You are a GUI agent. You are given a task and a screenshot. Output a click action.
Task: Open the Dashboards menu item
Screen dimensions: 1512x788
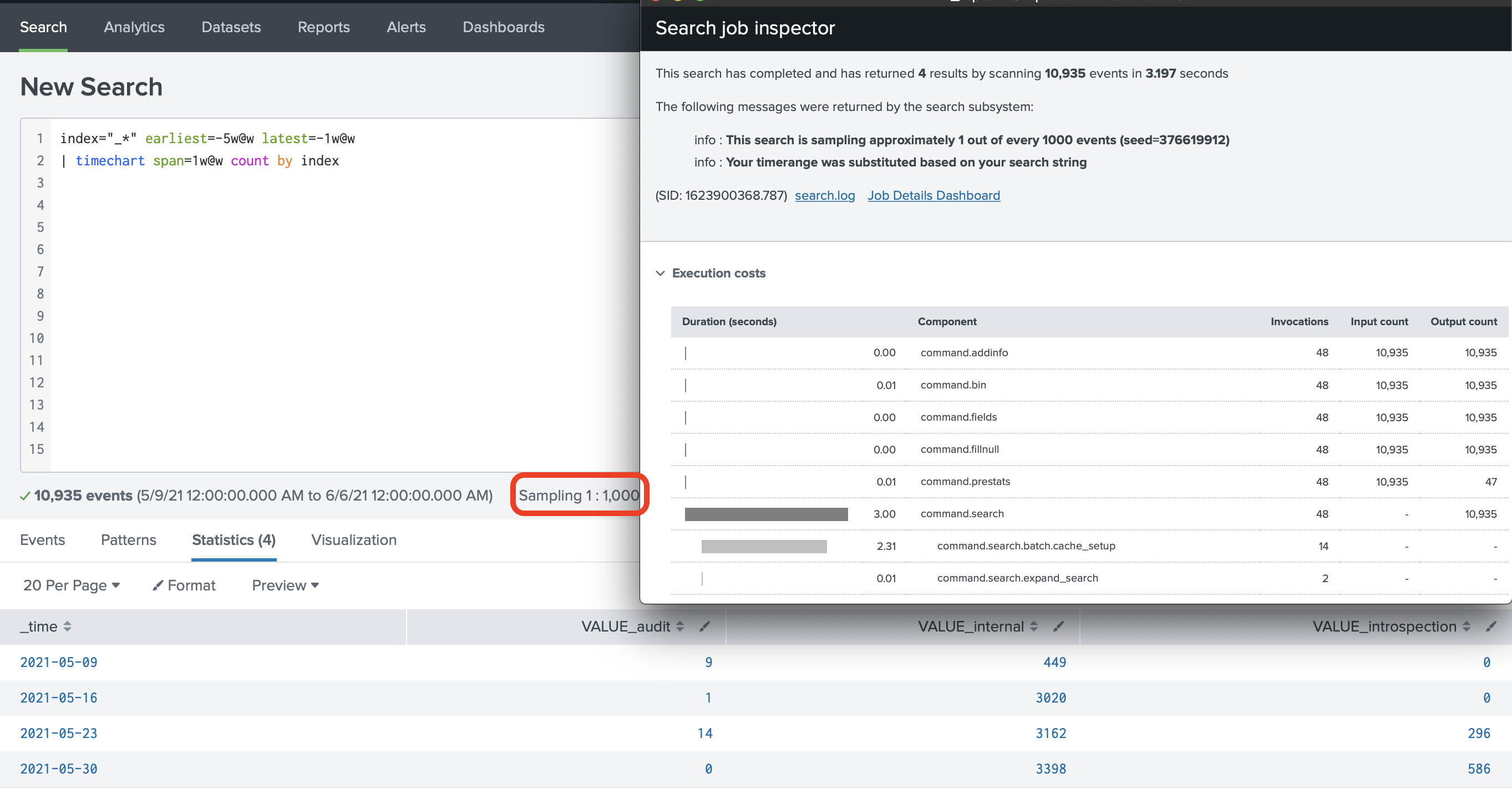point(503,27)
